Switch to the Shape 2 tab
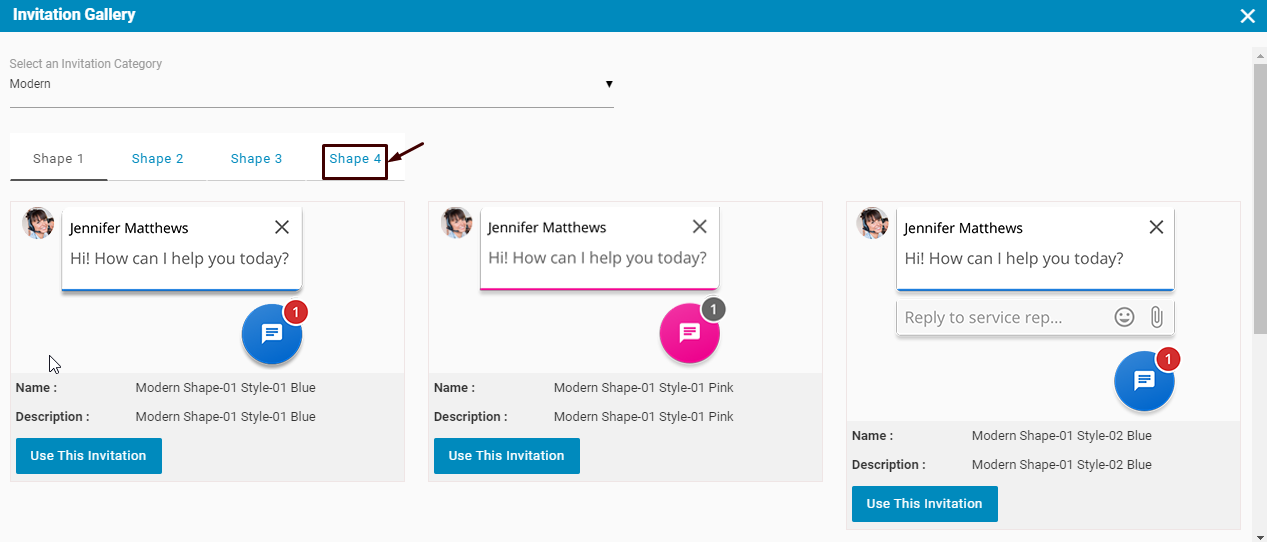 [x=157, y=159]
